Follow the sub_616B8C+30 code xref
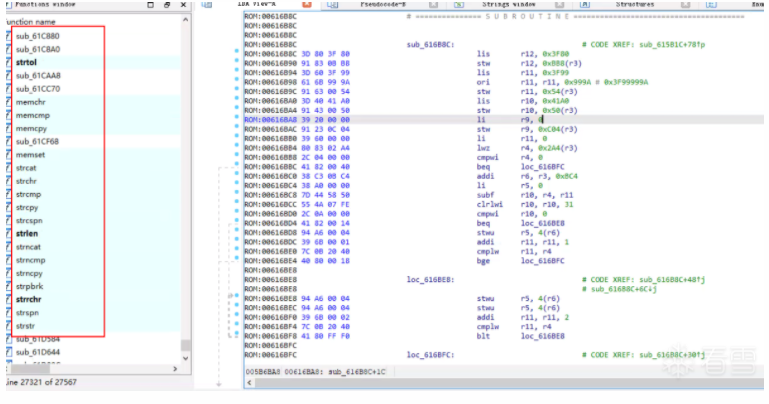769x404 pixels. click(672, 355)
